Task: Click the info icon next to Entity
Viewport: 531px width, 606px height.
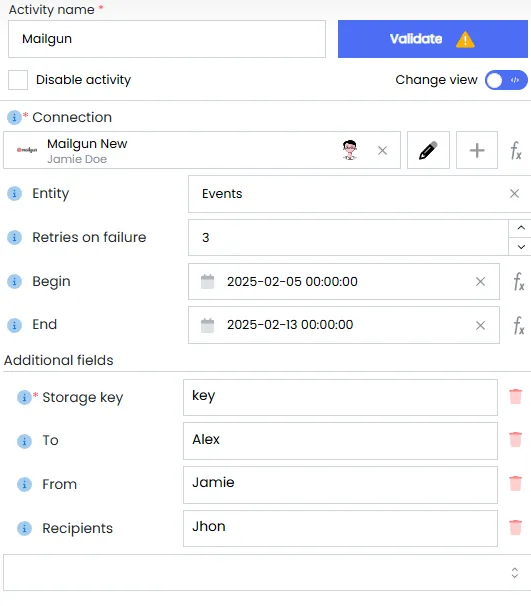Action: click(14, 193)
